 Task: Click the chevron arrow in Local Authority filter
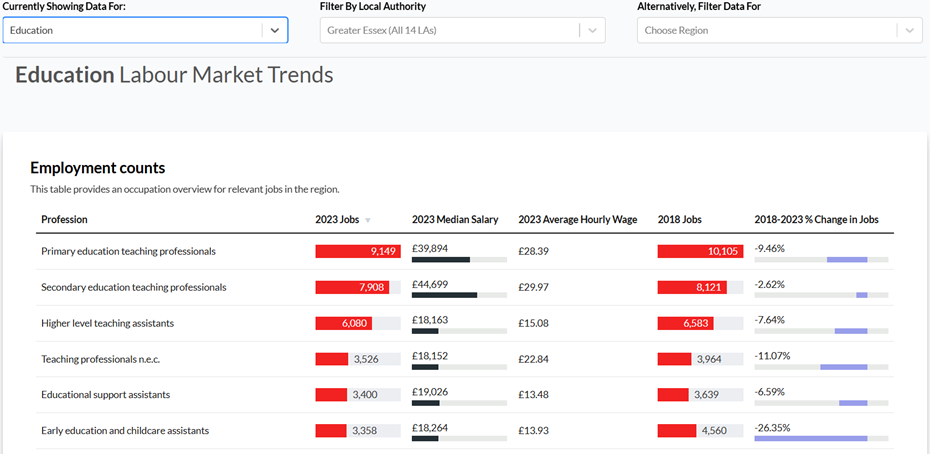coord(593,30)
